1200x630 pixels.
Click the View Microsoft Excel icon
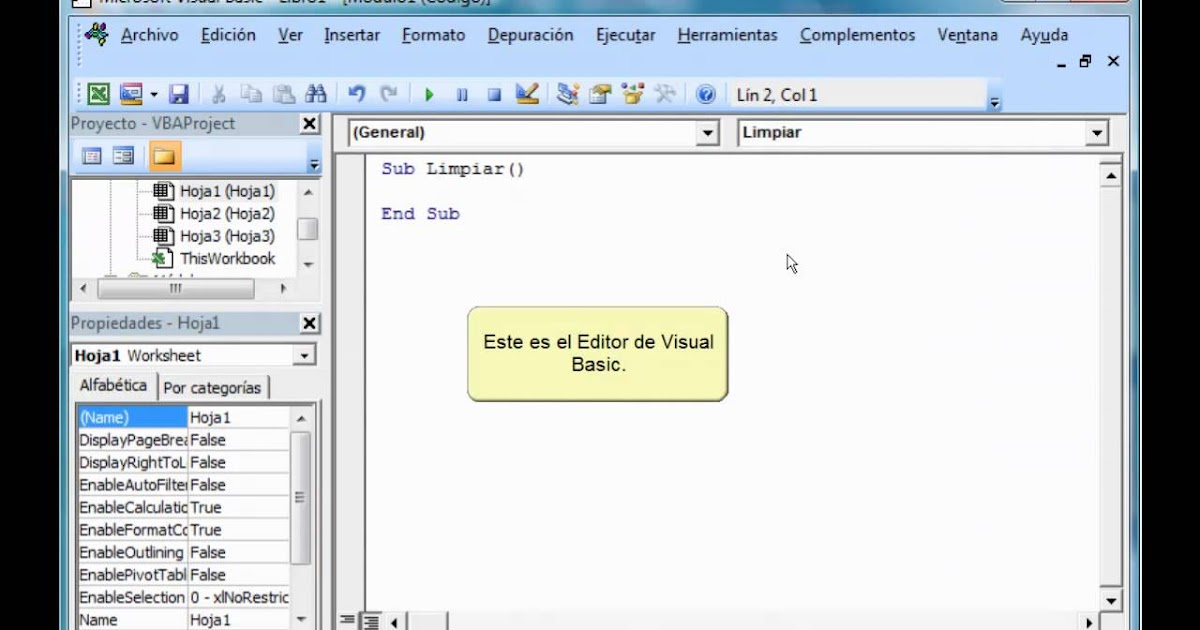click(97, 93)
